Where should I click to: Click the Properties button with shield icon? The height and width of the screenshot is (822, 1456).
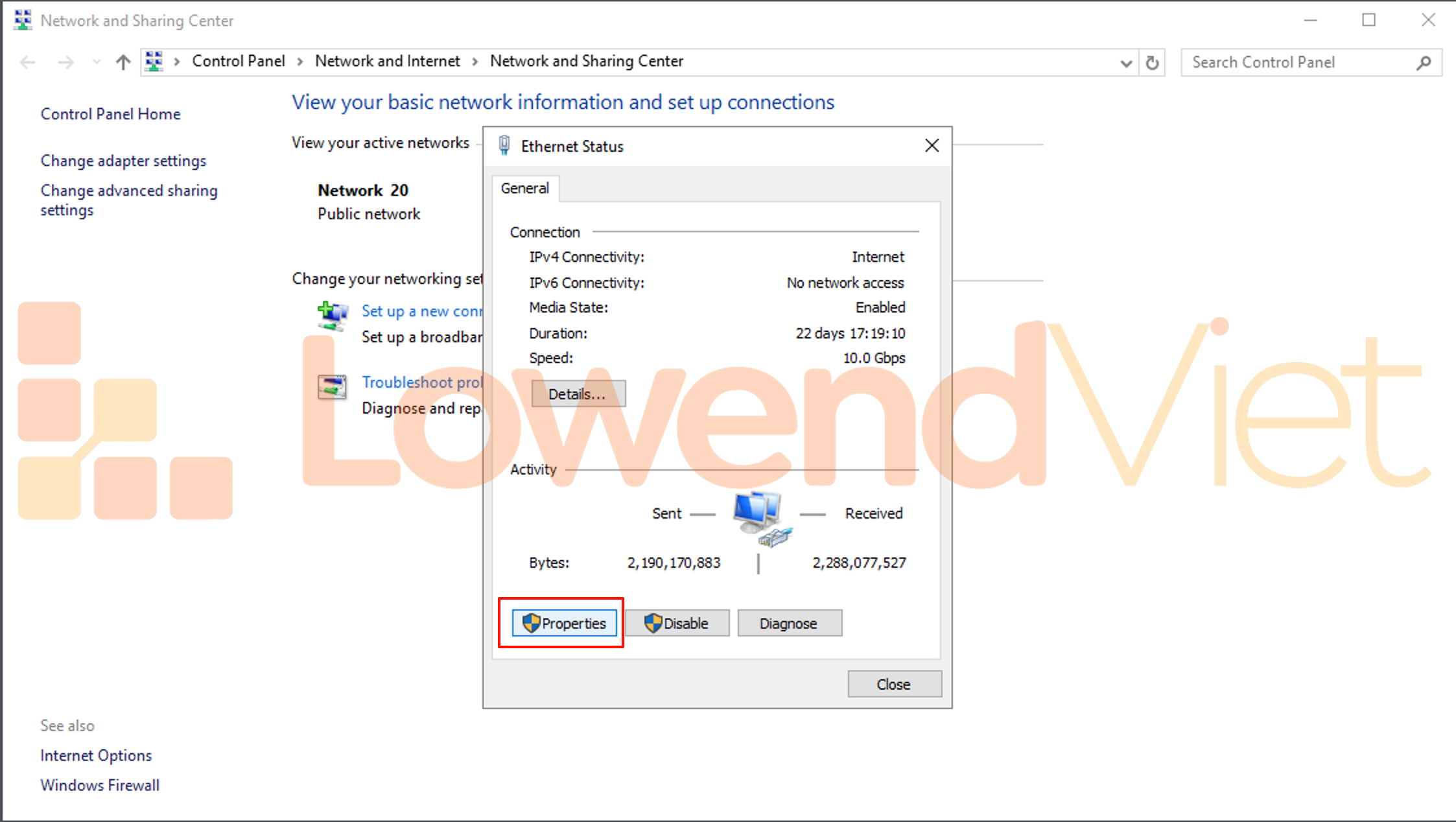[564, 623]
